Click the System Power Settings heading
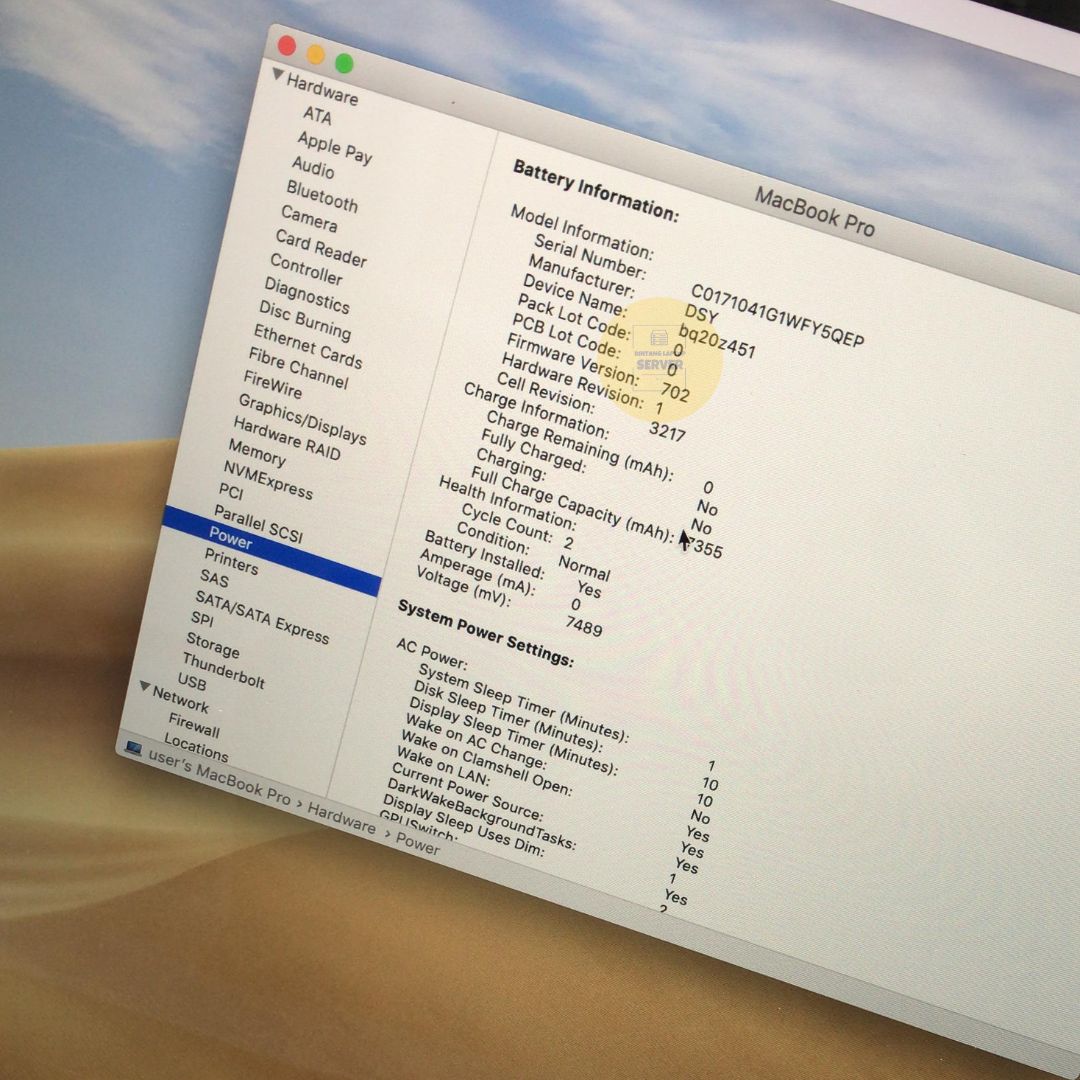This screenshot has width=1080, height=1080. click(486, 633)
